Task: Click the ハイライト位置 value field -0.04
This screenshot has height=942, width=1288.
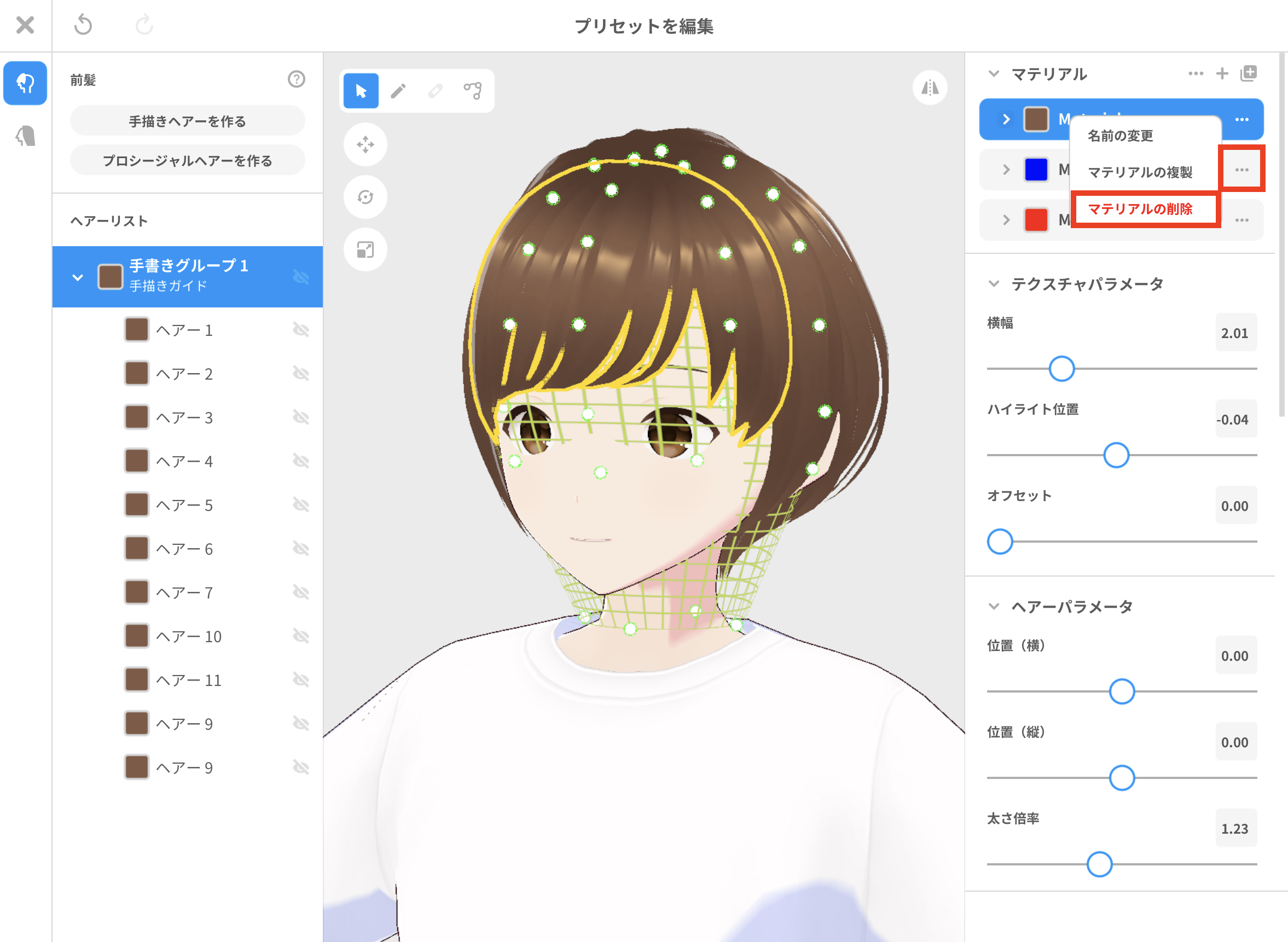Action: pyautogui.click(x=1235, y=420)
